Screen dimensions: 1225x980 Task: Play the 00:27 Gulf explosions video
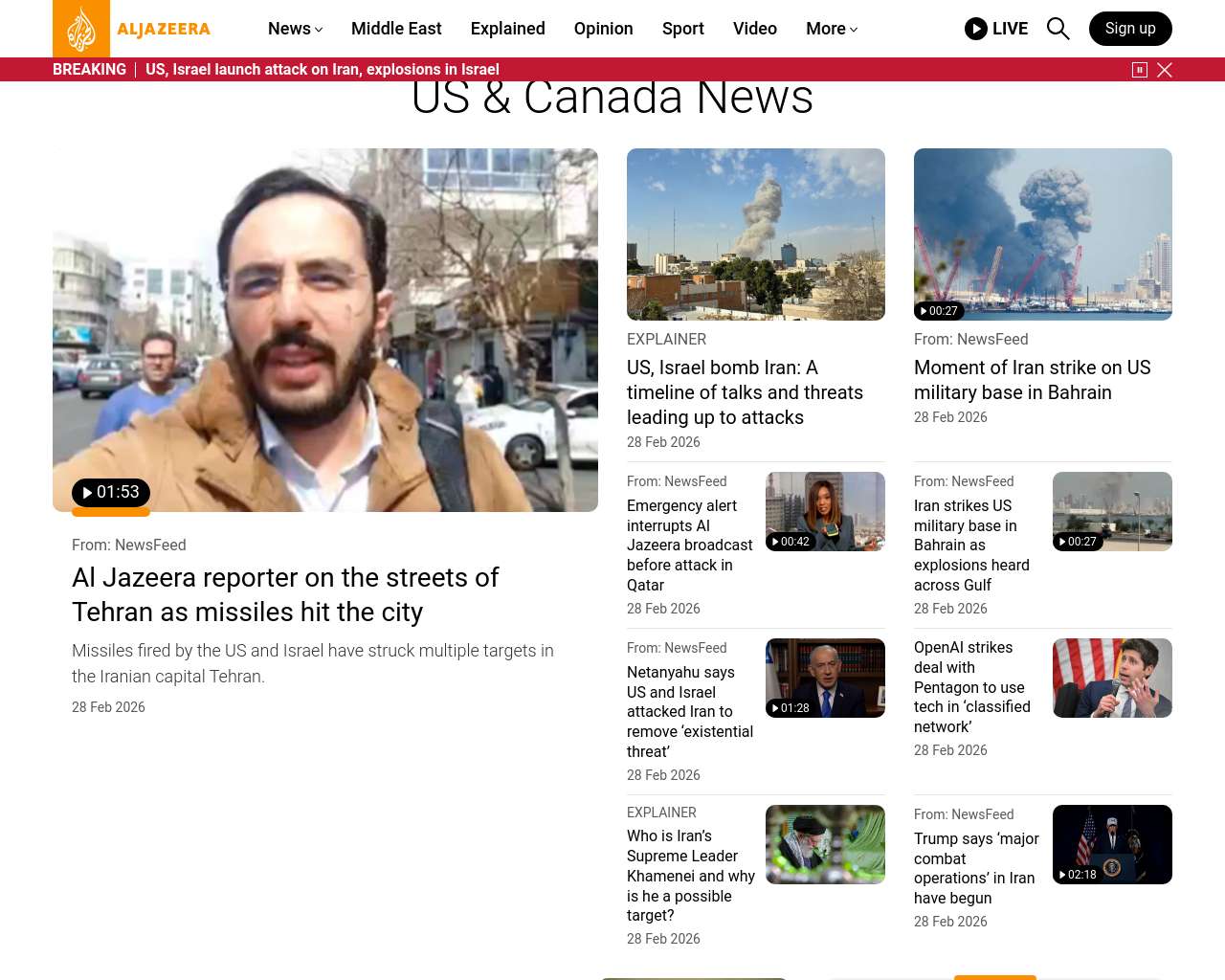tap(1078, 542)
